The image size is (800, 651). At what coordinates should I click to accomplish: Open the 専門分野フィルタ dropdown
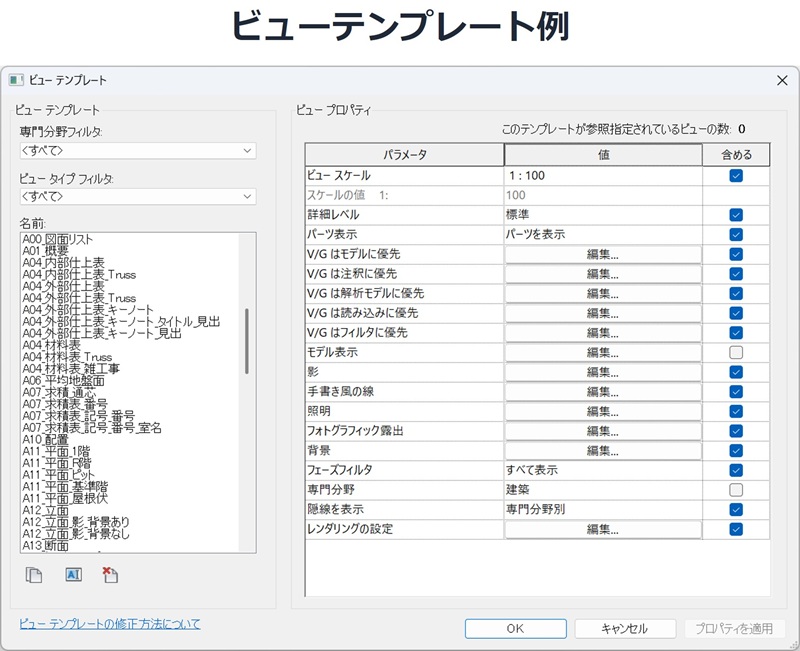tap(138, 151)
